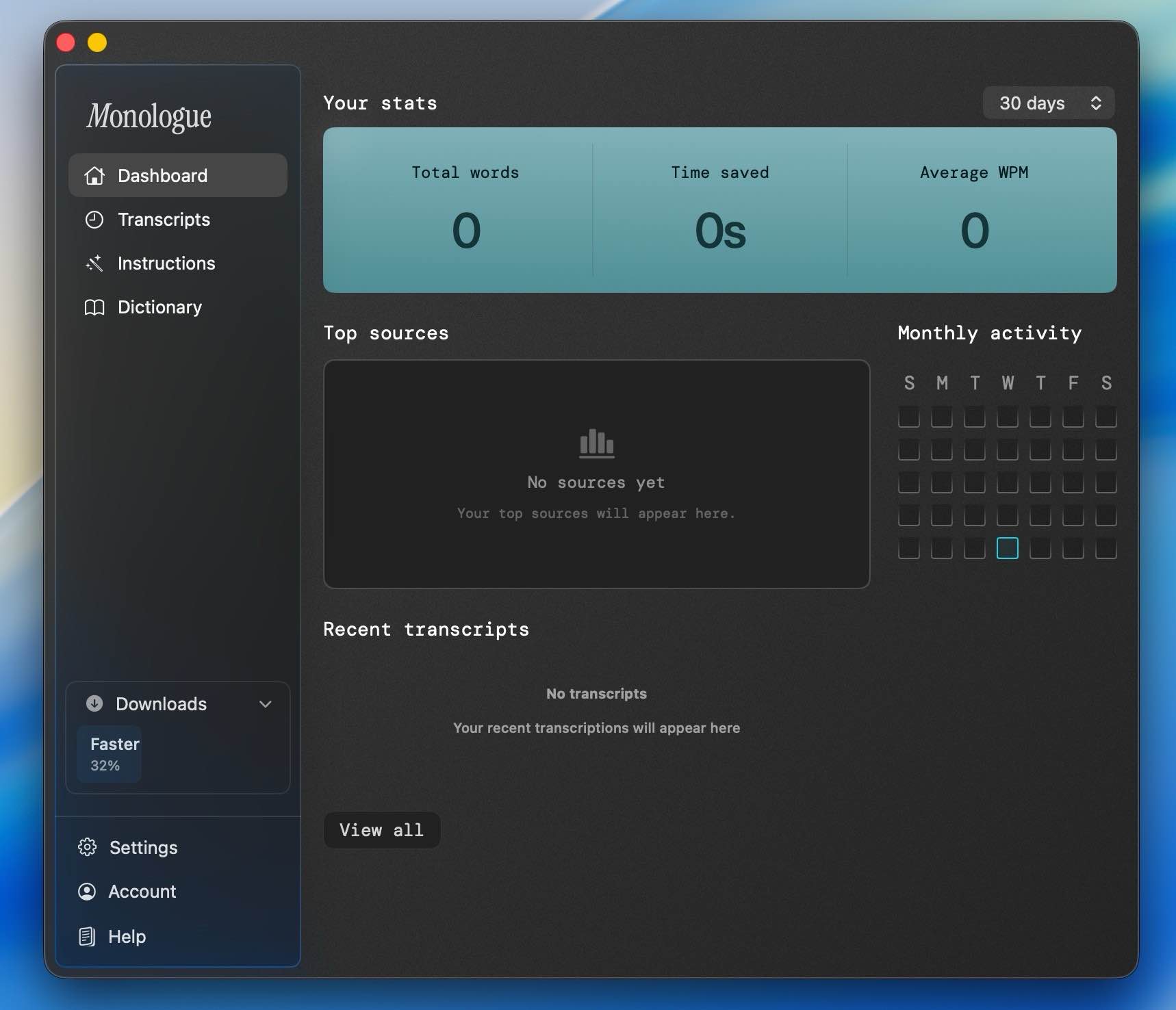The width and height of the screenshot is (1176, 1010).
Task: Toggle the first Sunday activity cell
Action: click(x=909, y=417)
